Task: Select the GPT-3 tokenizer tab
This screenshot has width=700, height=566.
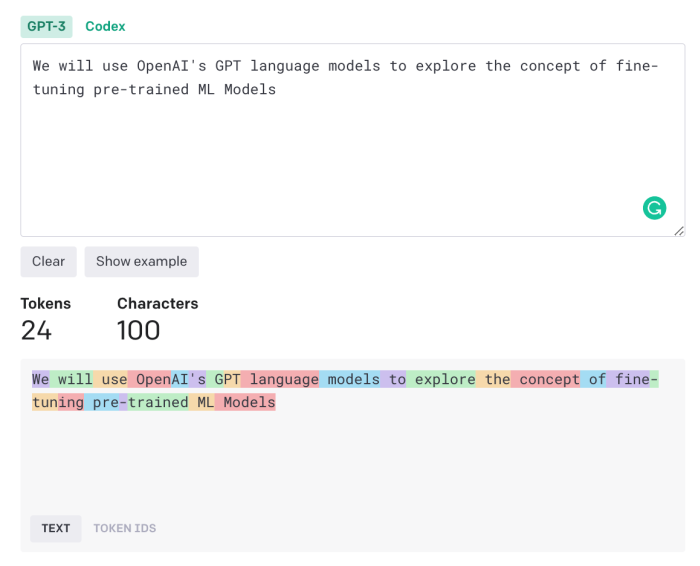Action: tap(46, 26)
